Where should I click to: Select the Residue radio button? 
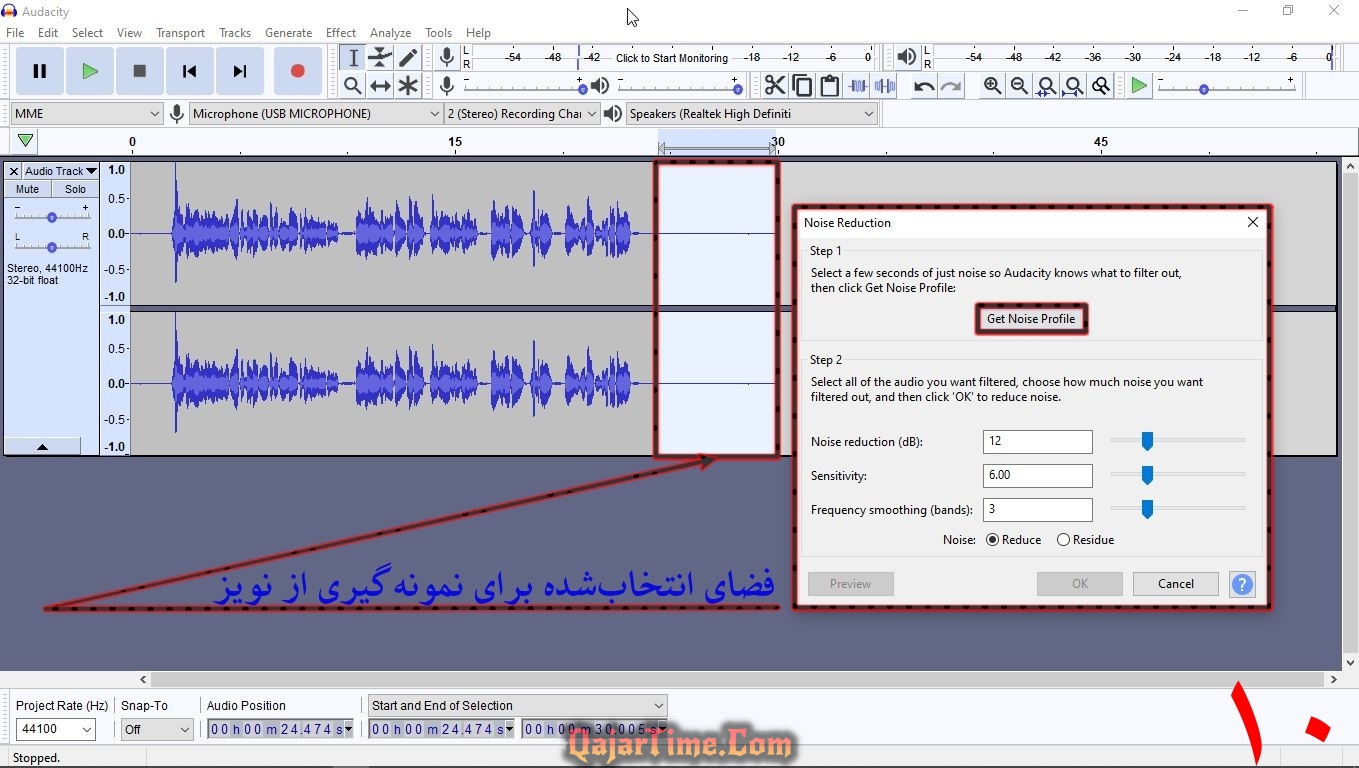pyautogui.click(x=1064, y=540)
